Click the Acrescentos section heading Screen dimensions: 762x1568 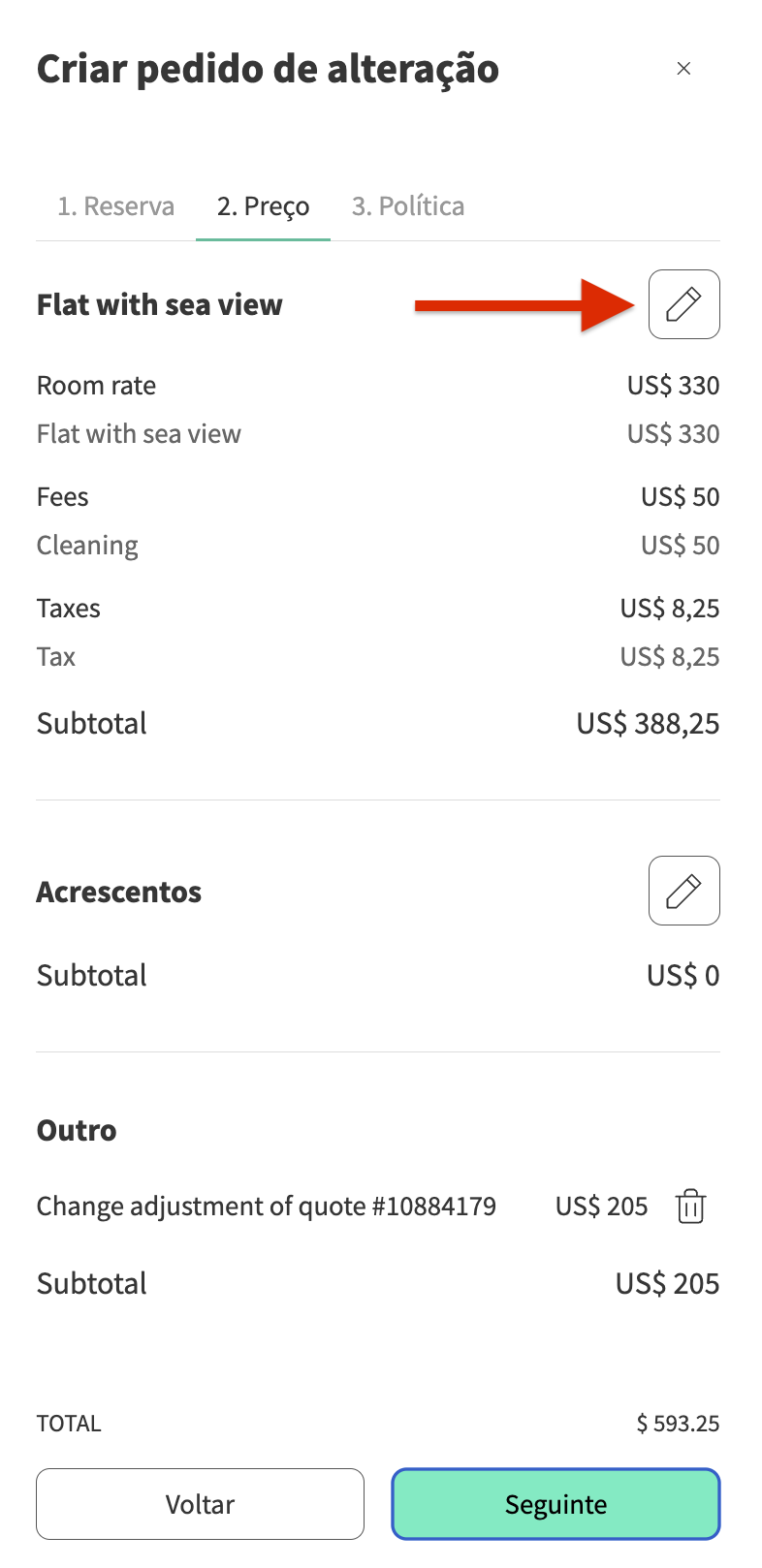click(119, 892)
